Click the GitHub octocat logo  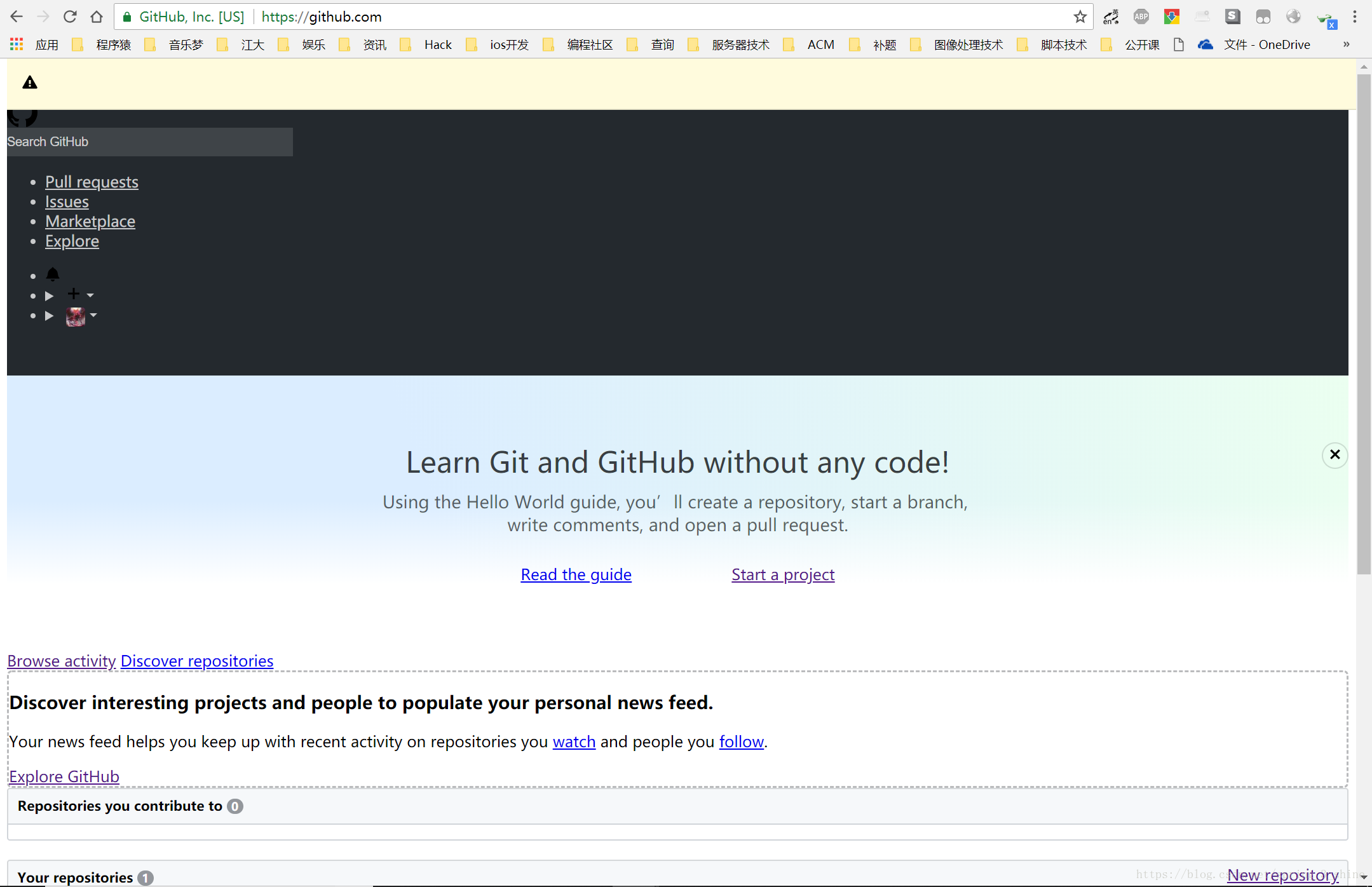pos(22,118)
